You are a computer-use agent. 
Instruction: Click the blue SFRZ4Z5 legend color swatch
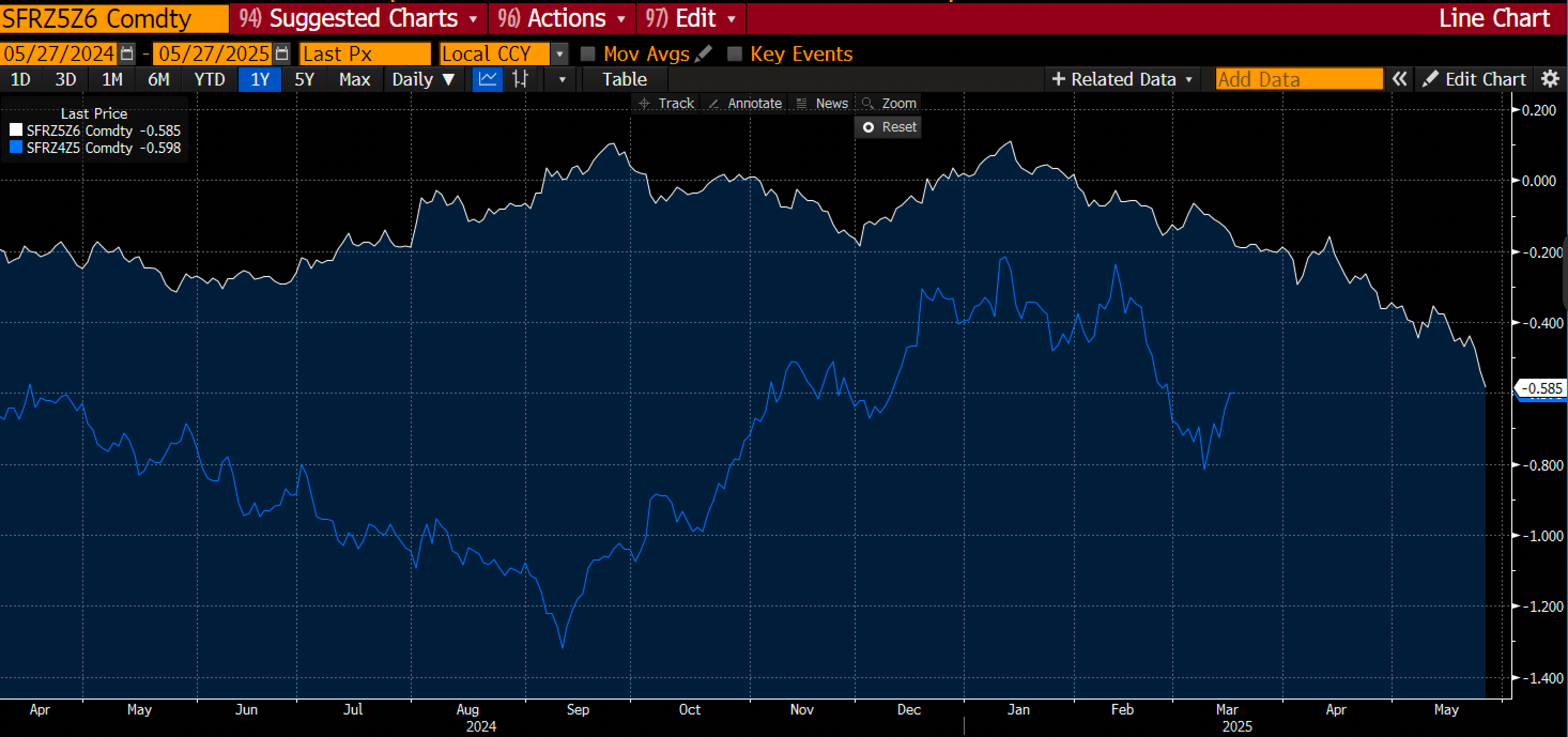(x=16, y=147)
